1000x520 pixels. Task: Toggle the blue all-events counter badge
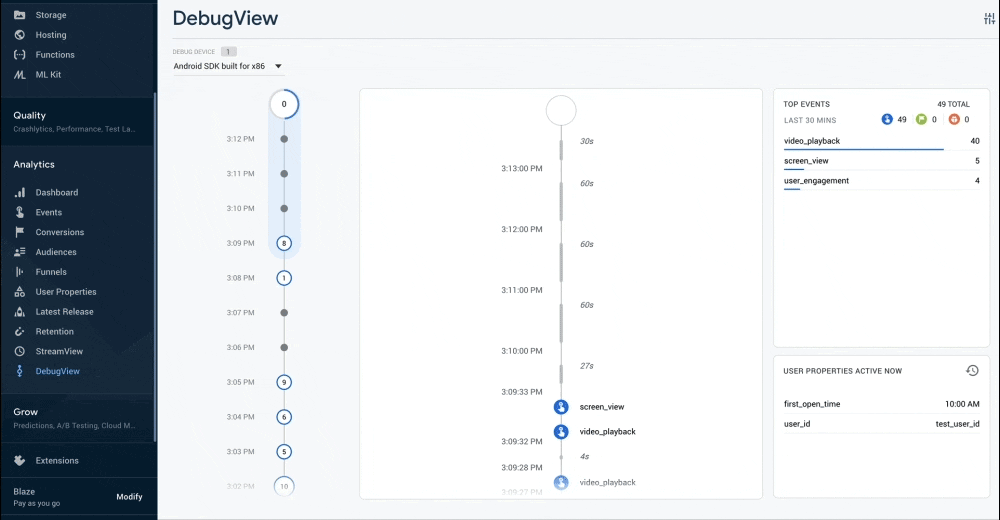pyautogui.click(x=887, y=119)
